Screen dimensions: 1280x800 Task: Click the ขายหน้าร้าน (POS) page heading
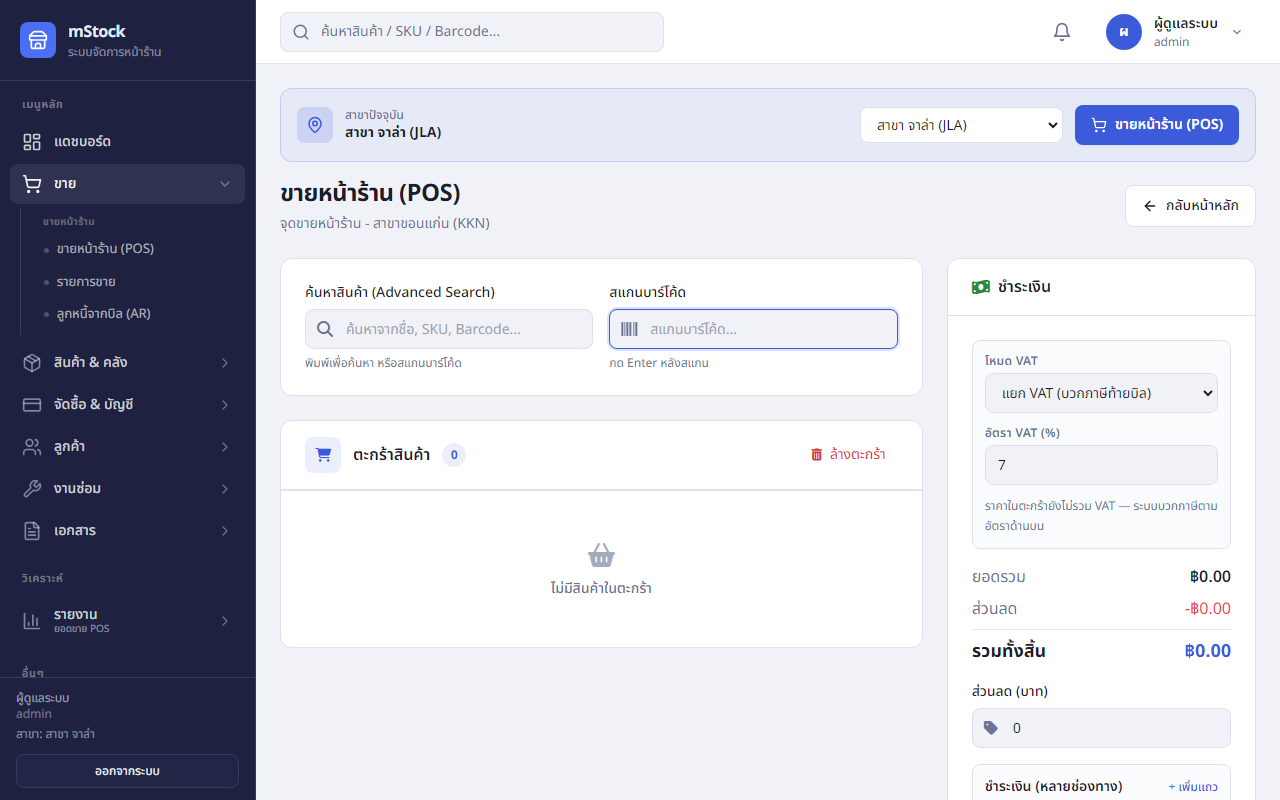click(x=370, y=193)
